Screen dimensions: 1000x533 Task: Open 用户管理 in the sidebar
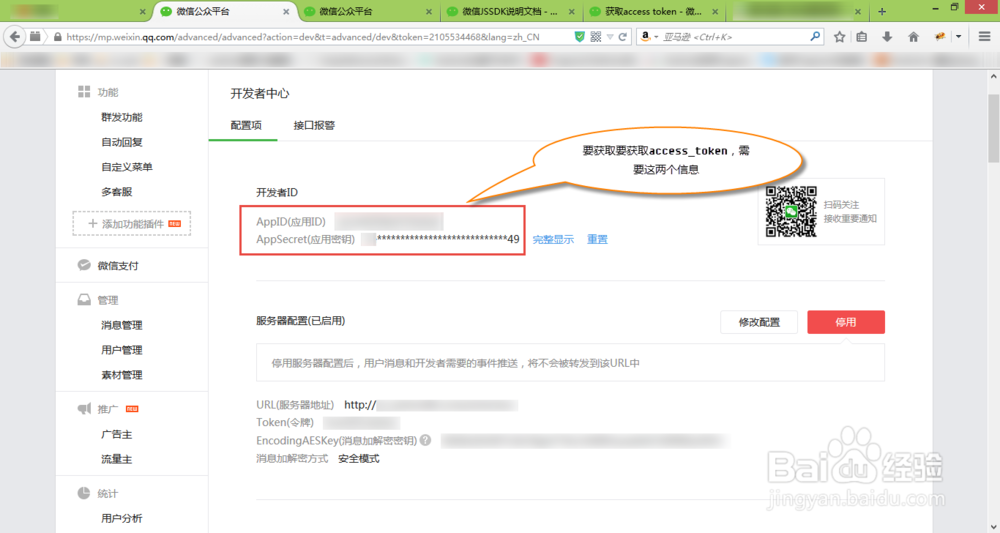(122, 350)
